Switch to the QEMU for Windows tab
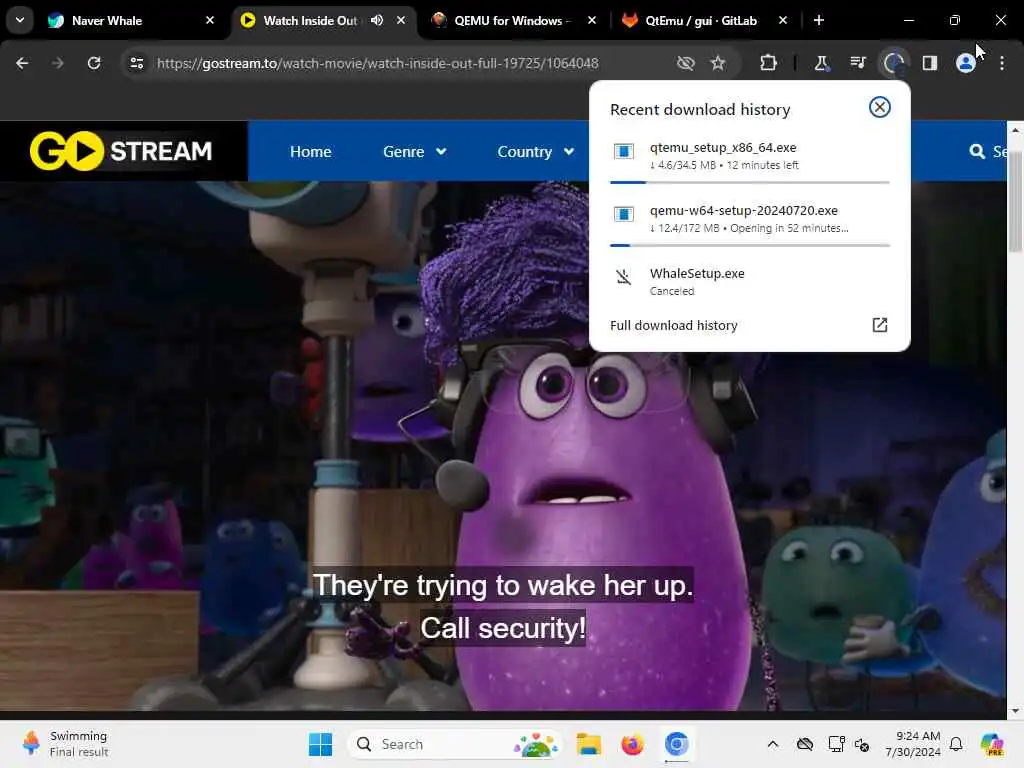 512,21
